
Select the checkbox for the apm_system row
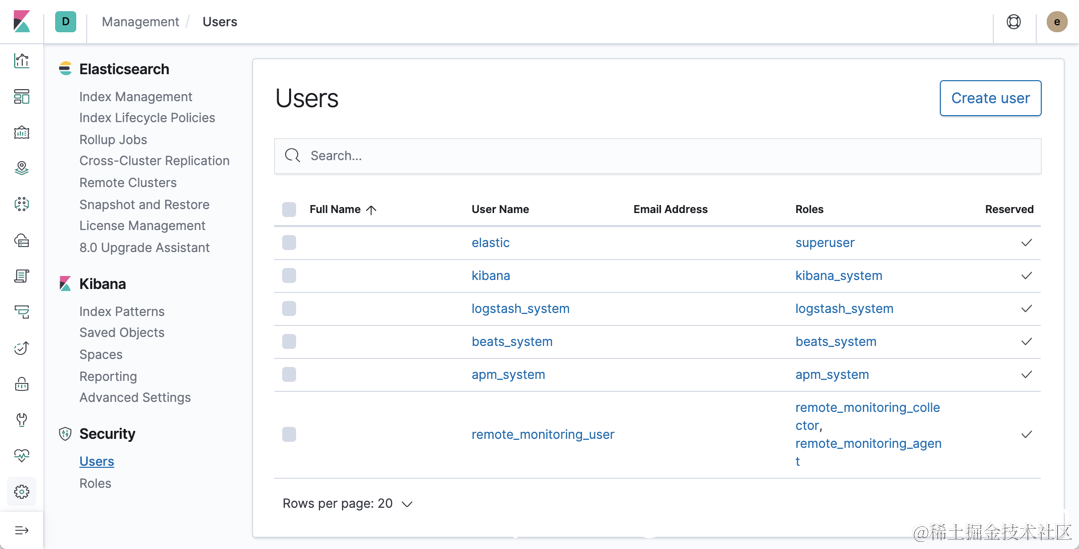tap(289, 375)
